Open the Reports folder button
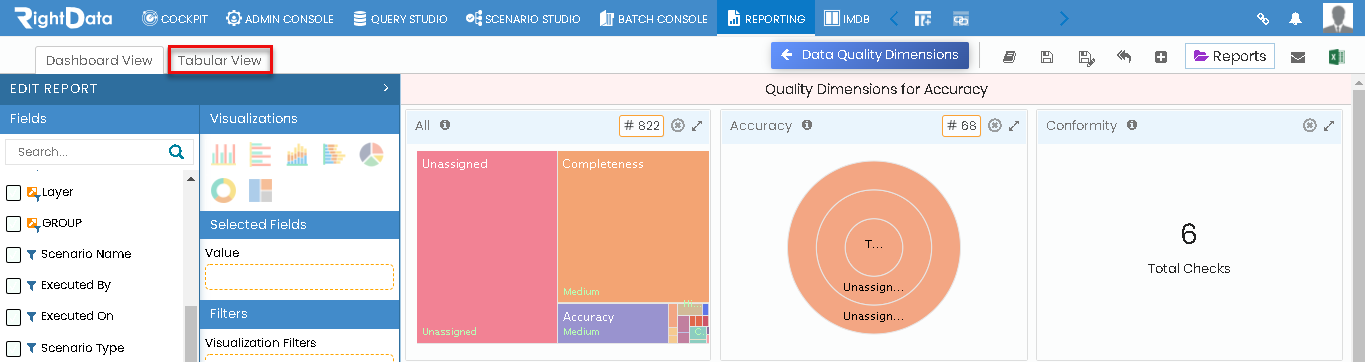 [1230, 56]
